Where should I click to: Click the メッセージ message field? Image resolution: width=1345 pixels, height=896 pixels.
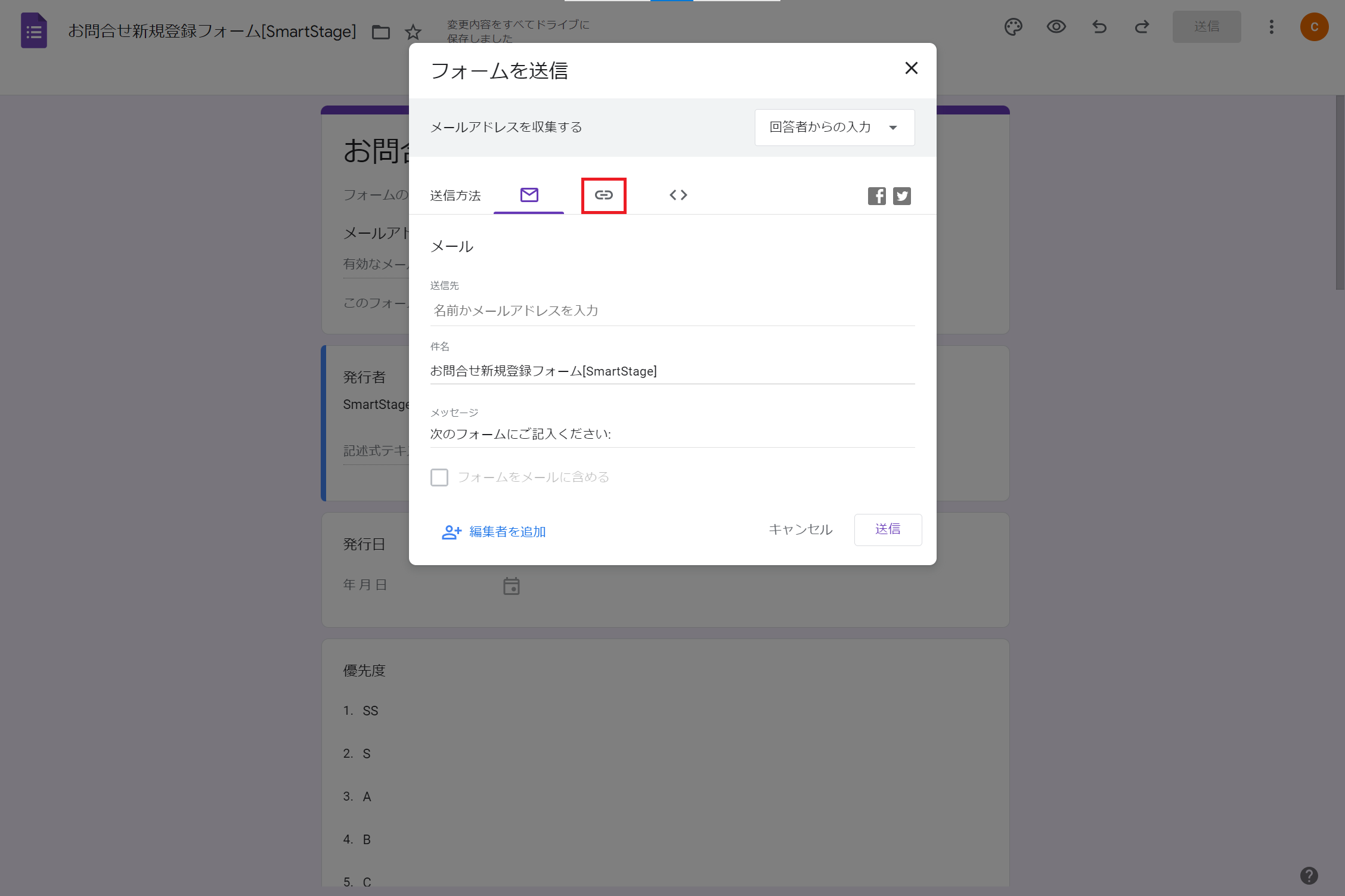click(x=672, y=434)
